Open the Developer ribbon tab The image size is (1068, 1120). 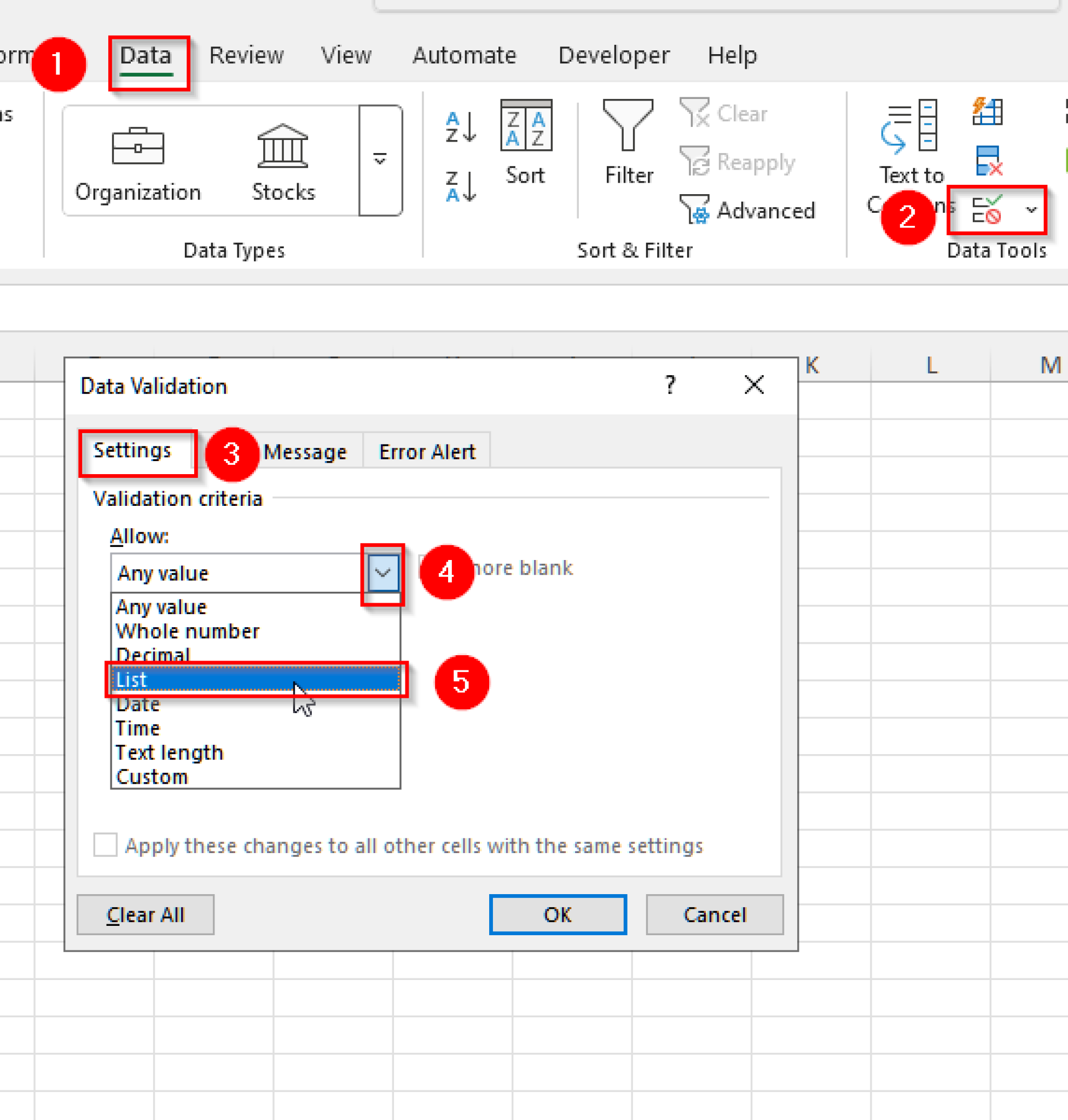click(x=614, y=55)
